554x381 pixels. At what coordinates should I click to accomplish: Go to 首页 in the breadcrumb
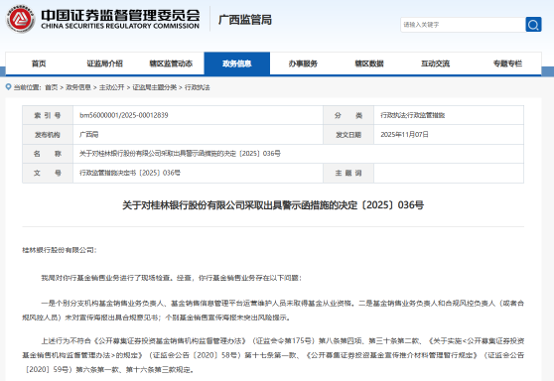click(52, 87)
